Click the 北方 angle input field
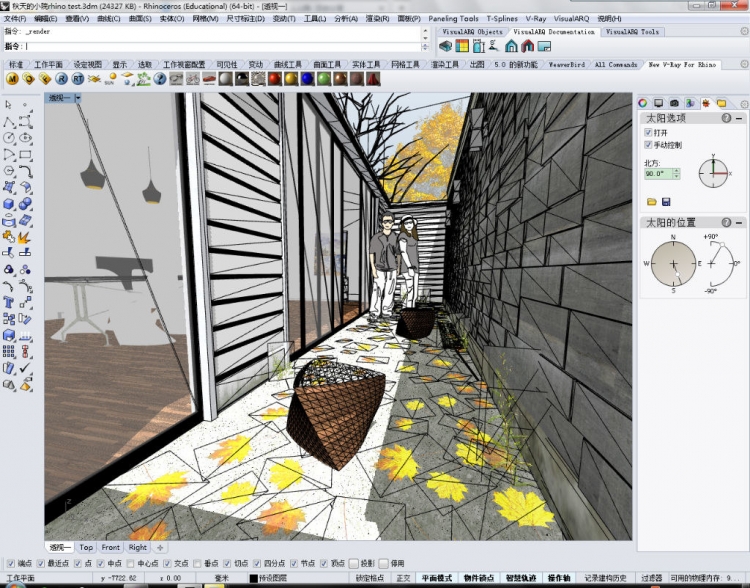 (x=659, y=173)
